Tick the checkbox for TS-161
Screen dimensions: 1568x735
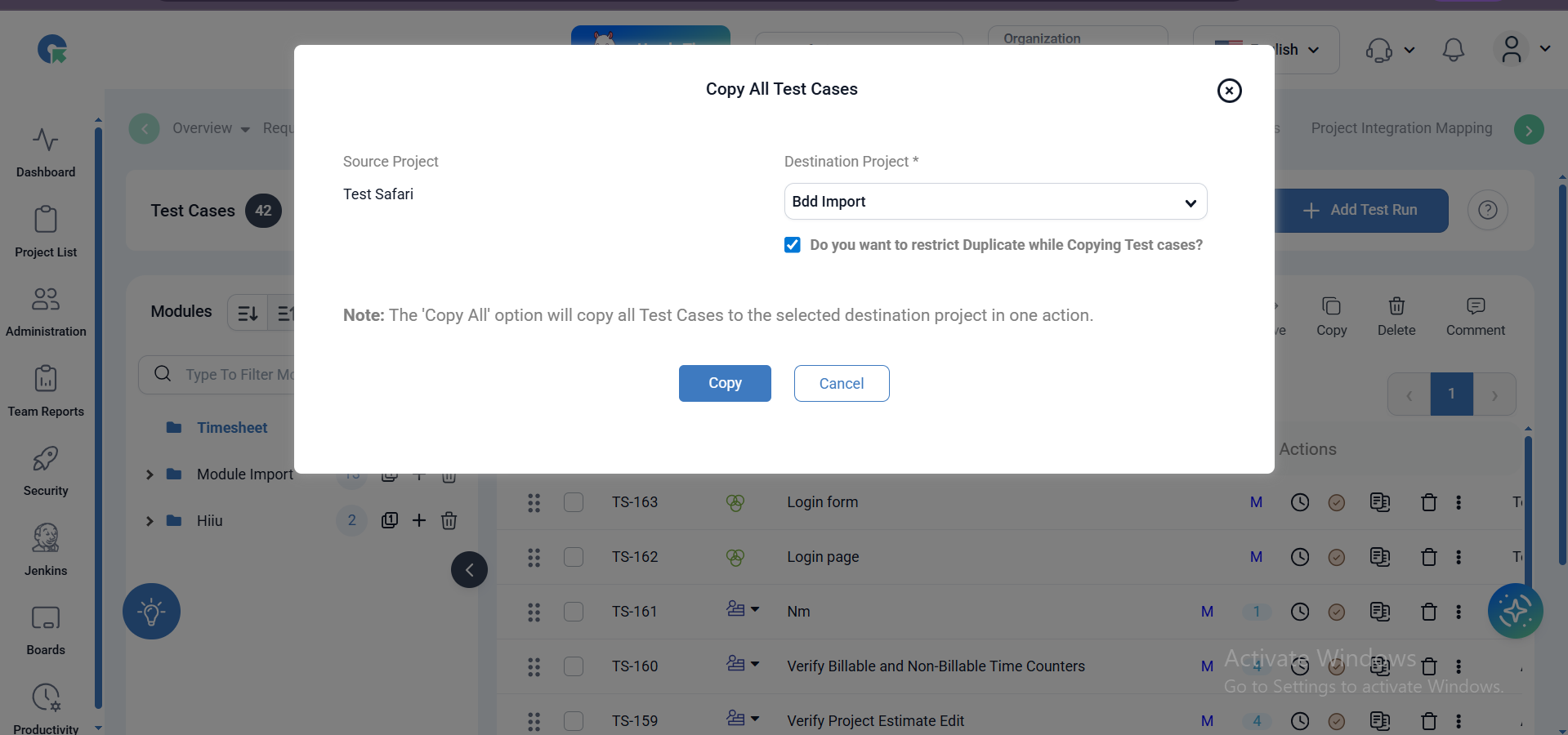tap(574, 612)
